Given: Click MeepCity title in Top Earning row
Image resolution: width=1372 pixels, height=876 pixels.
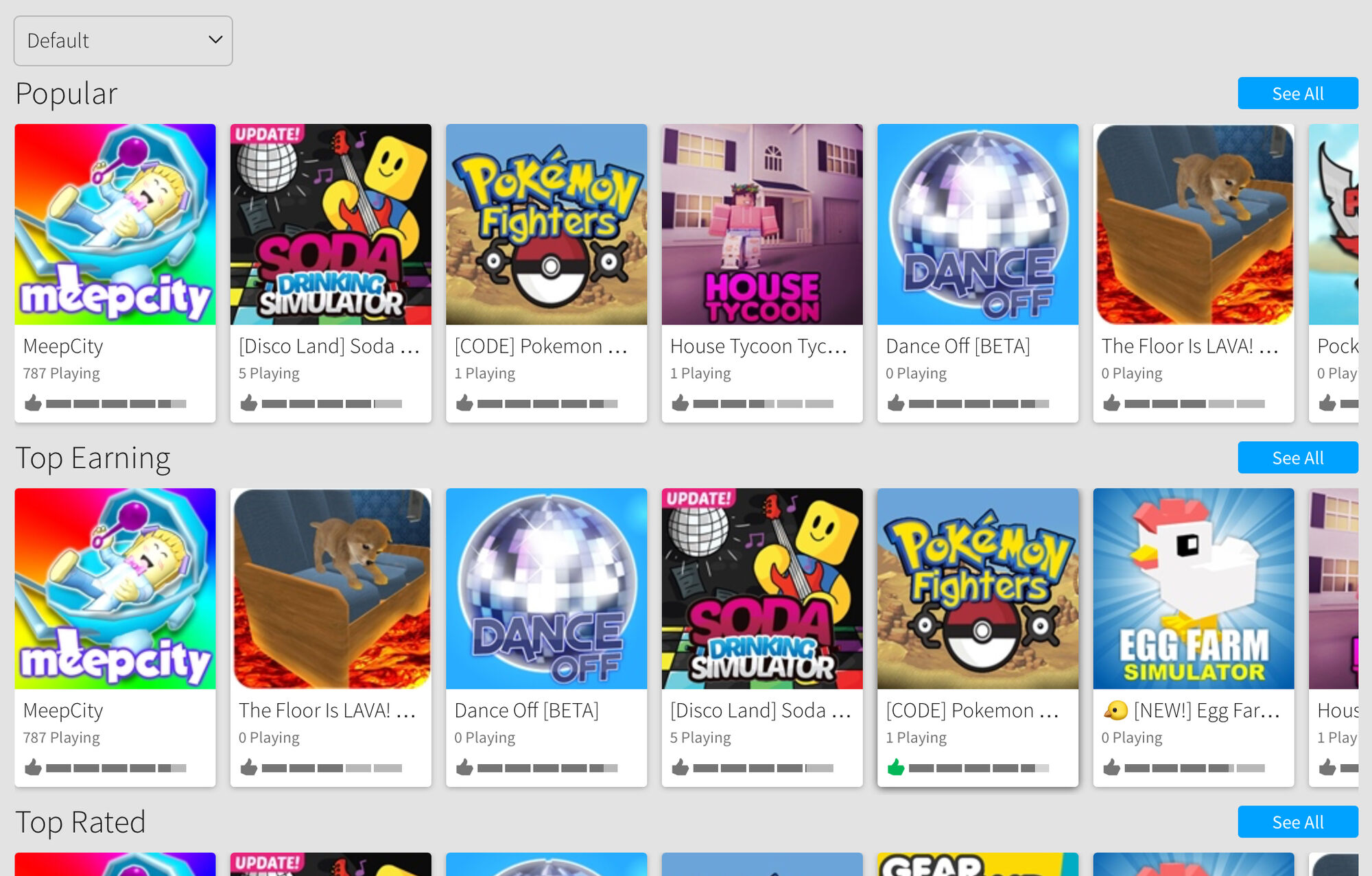Looking at the screenshot, I should point(63,711).
